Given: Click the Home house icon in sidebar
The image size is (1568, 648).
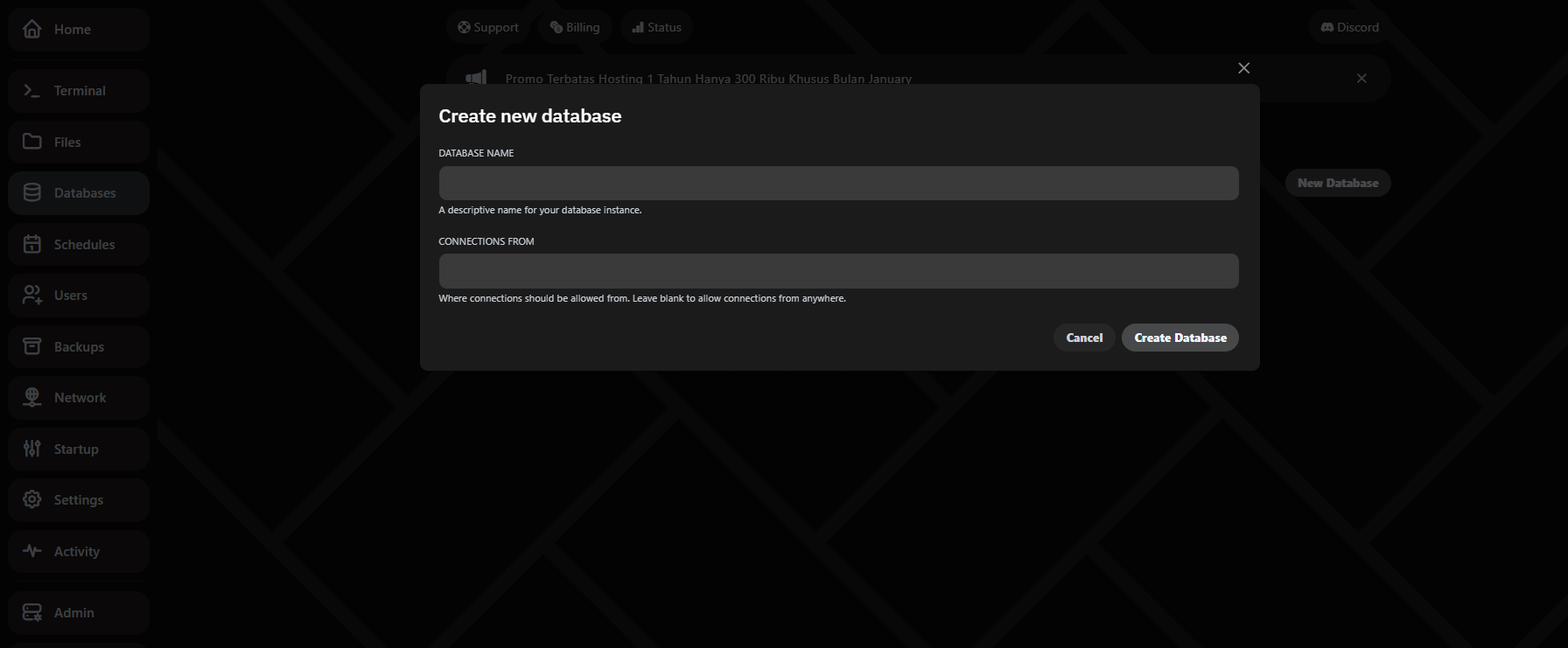Looking at the screenshot, I should click(32, 29).
